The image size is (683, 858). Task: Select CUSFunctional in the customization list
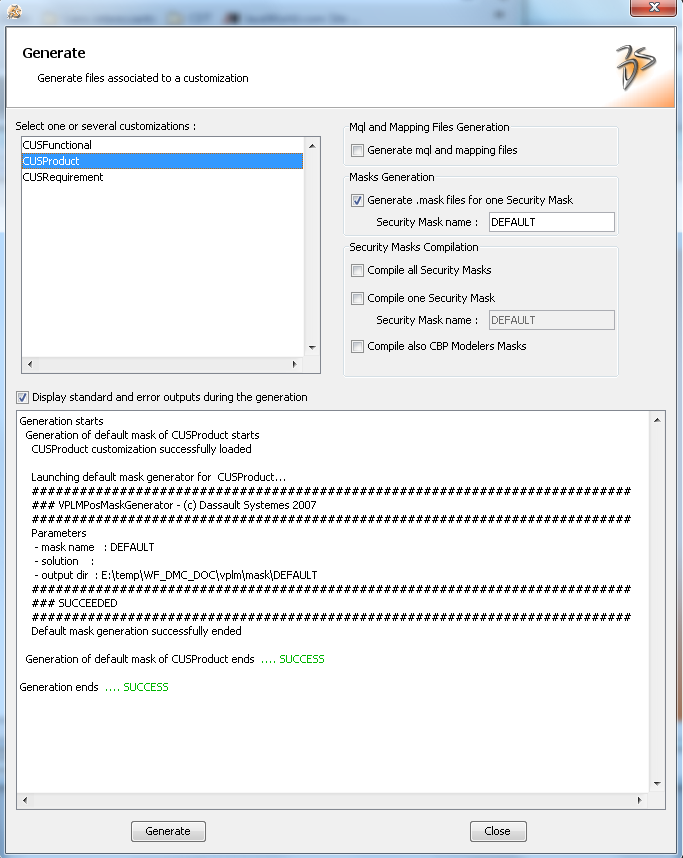tap(162, 145)
